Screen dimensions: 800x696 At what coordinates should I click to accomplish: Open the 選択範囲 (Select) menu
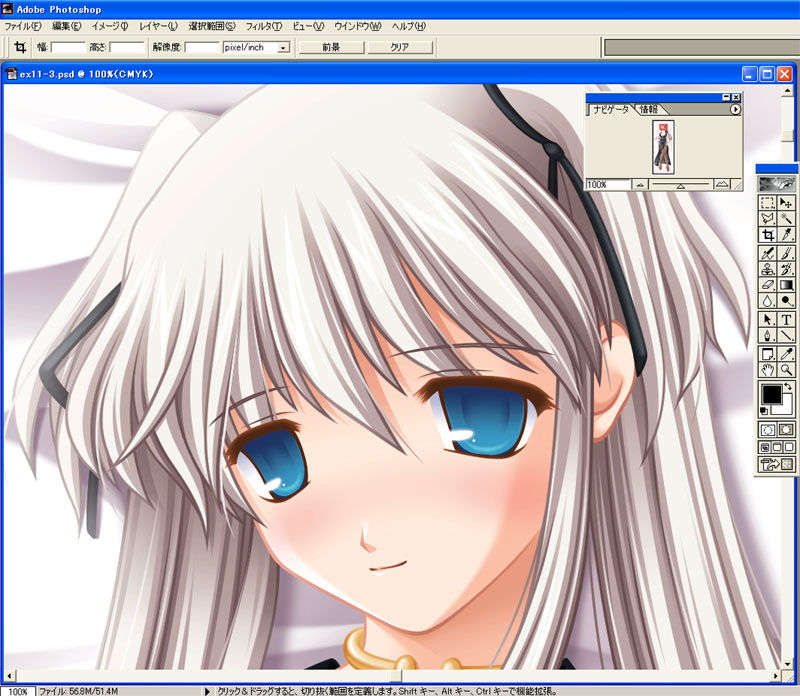212,26
